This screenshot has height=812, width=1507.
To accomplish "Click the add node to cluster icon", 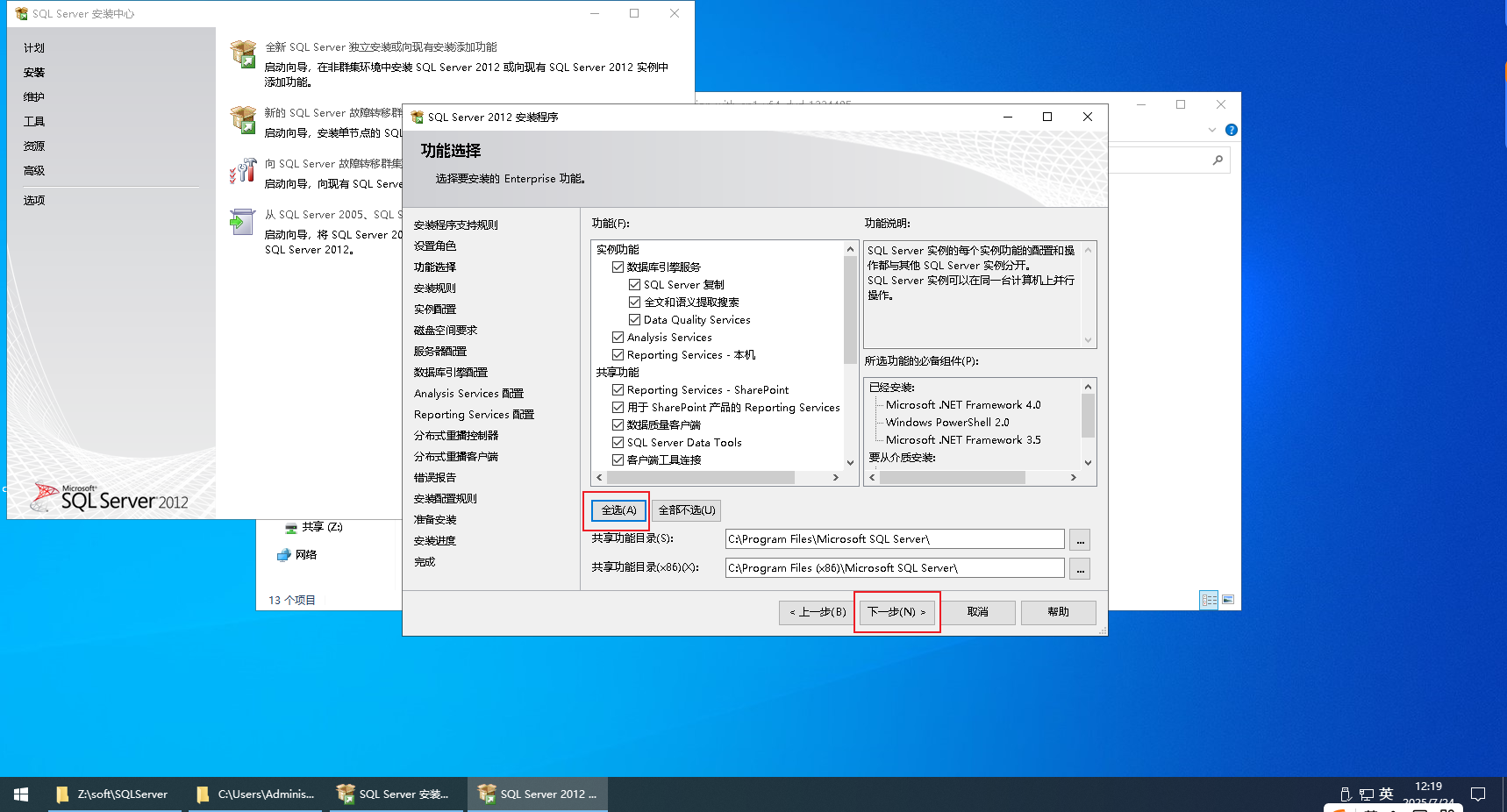I will (243, 170).
